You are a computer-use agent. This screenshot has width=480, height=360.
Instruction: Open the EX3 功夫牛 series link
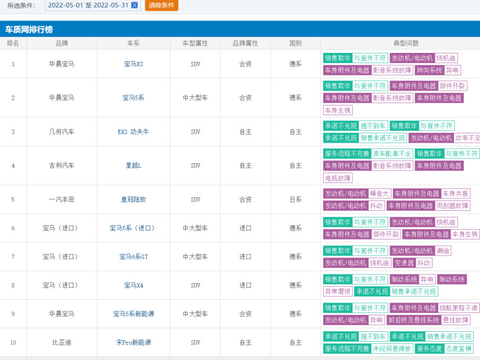(133, 132)
